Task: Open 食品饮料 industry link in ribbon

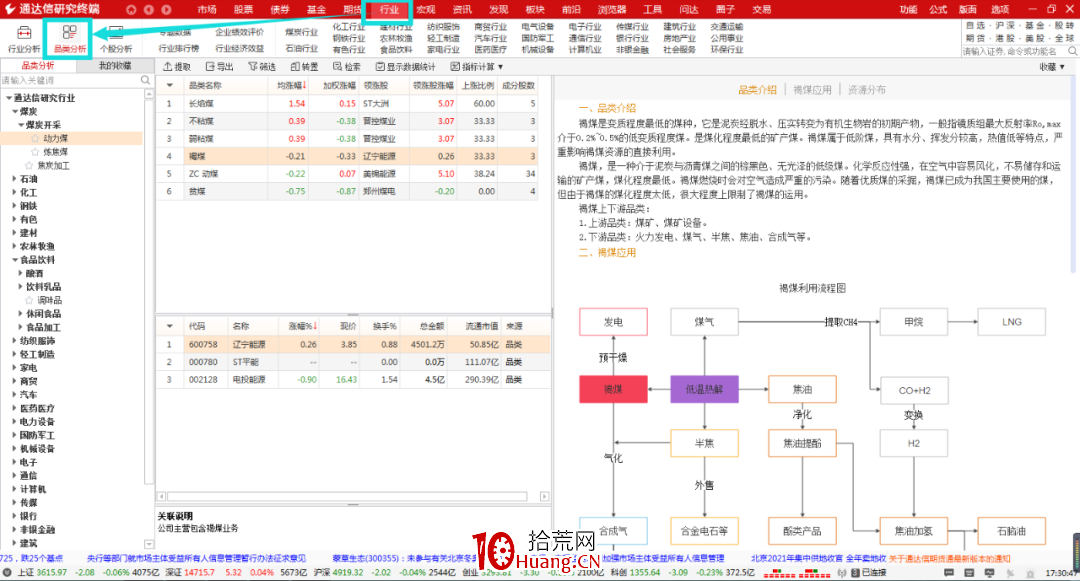Action: point(396,50)
